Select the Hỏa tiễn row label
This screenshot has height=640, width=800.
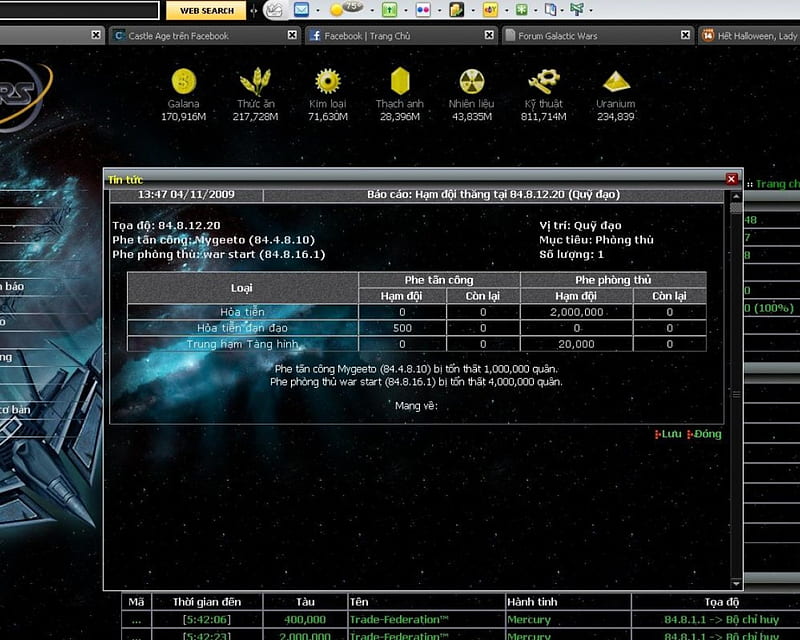[x=242, y=312]
